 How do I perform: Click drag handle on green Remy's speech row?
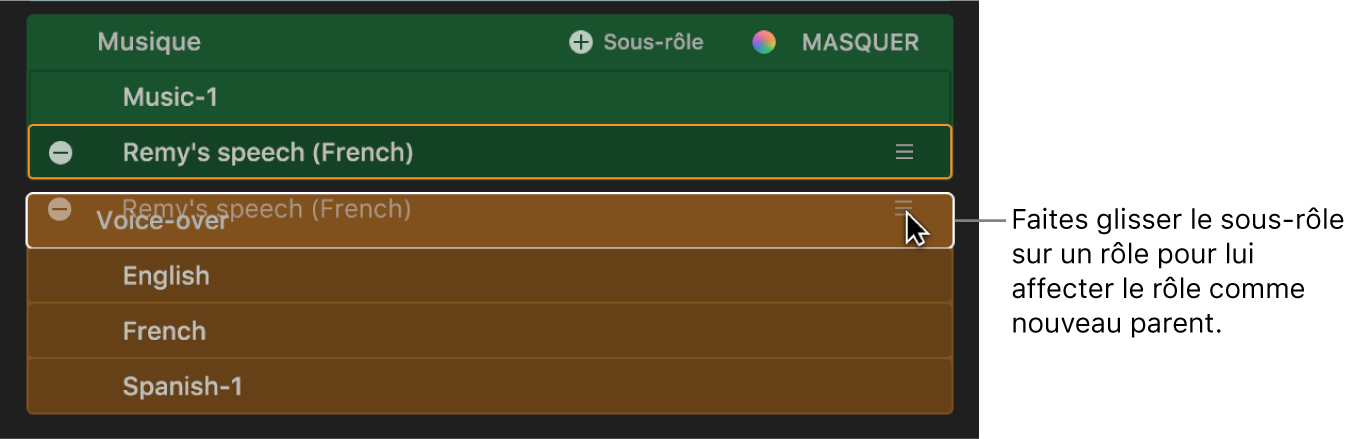904,152
